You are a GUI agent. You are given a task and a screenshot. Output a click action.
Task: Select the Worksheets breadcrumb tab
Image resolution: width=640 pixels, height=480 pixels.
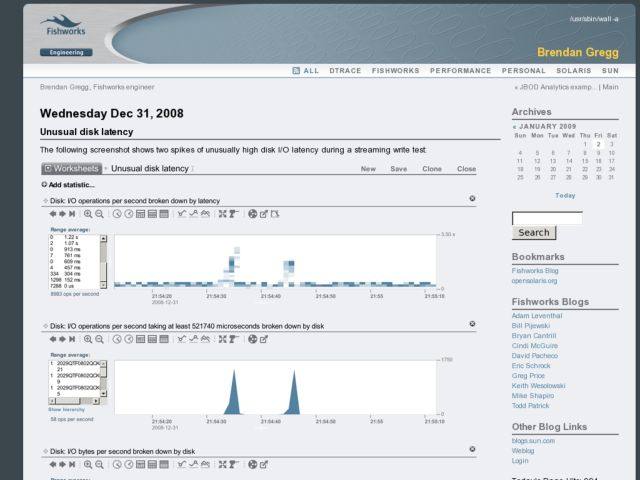[x=71, y=169]
